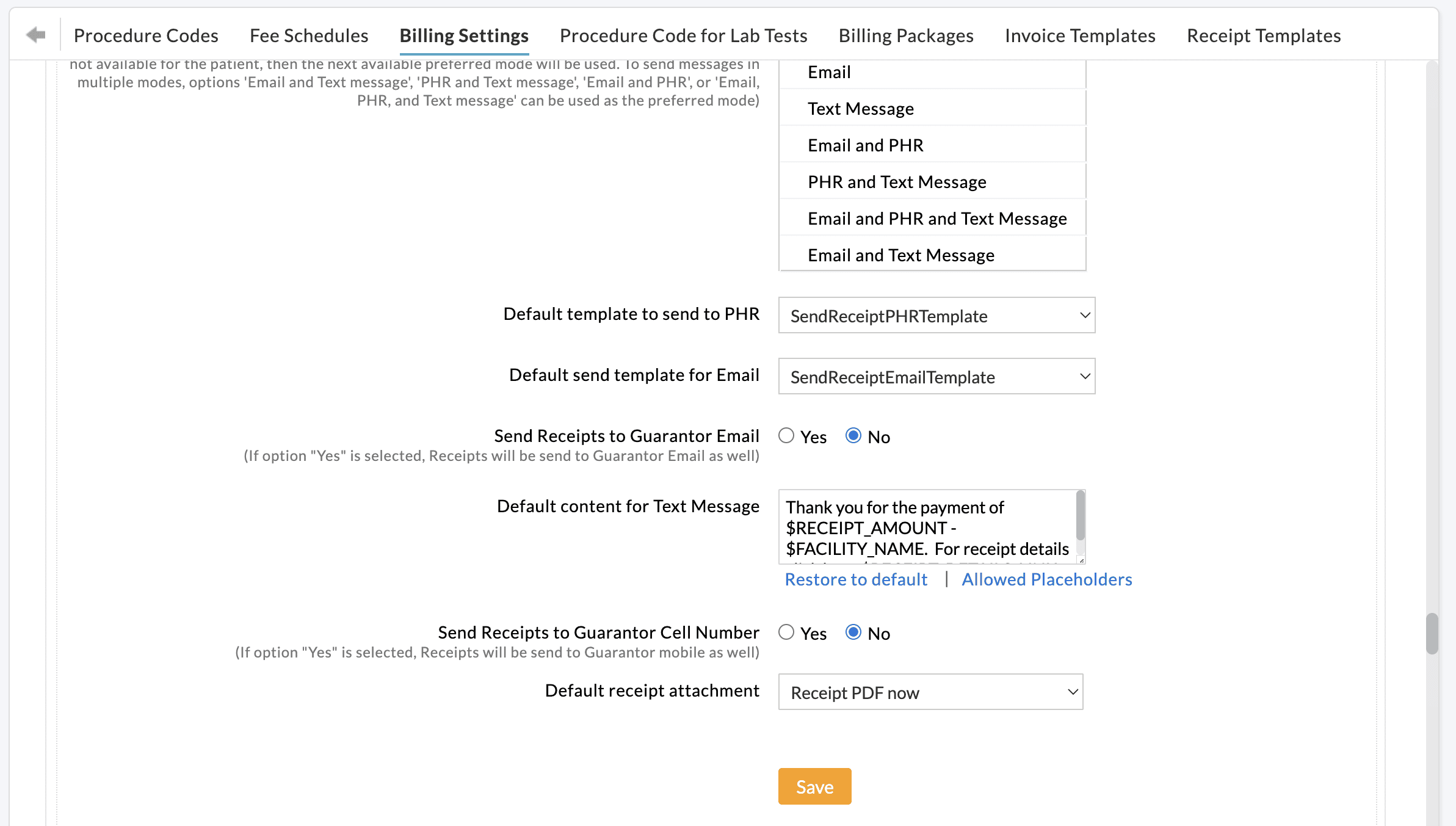1456x826 pixels.
Task: Open the Invoice Templates tab
Action: point(1080,35)
